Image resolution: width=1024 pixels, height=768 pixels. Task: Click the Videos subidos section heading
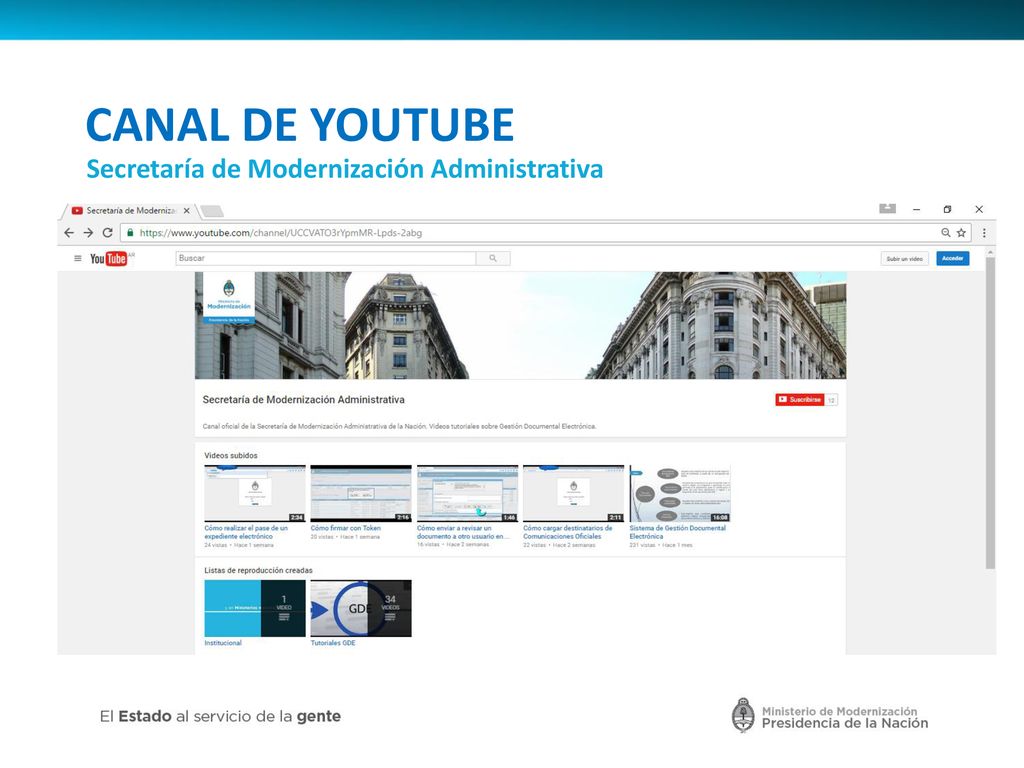pos(231,456)
